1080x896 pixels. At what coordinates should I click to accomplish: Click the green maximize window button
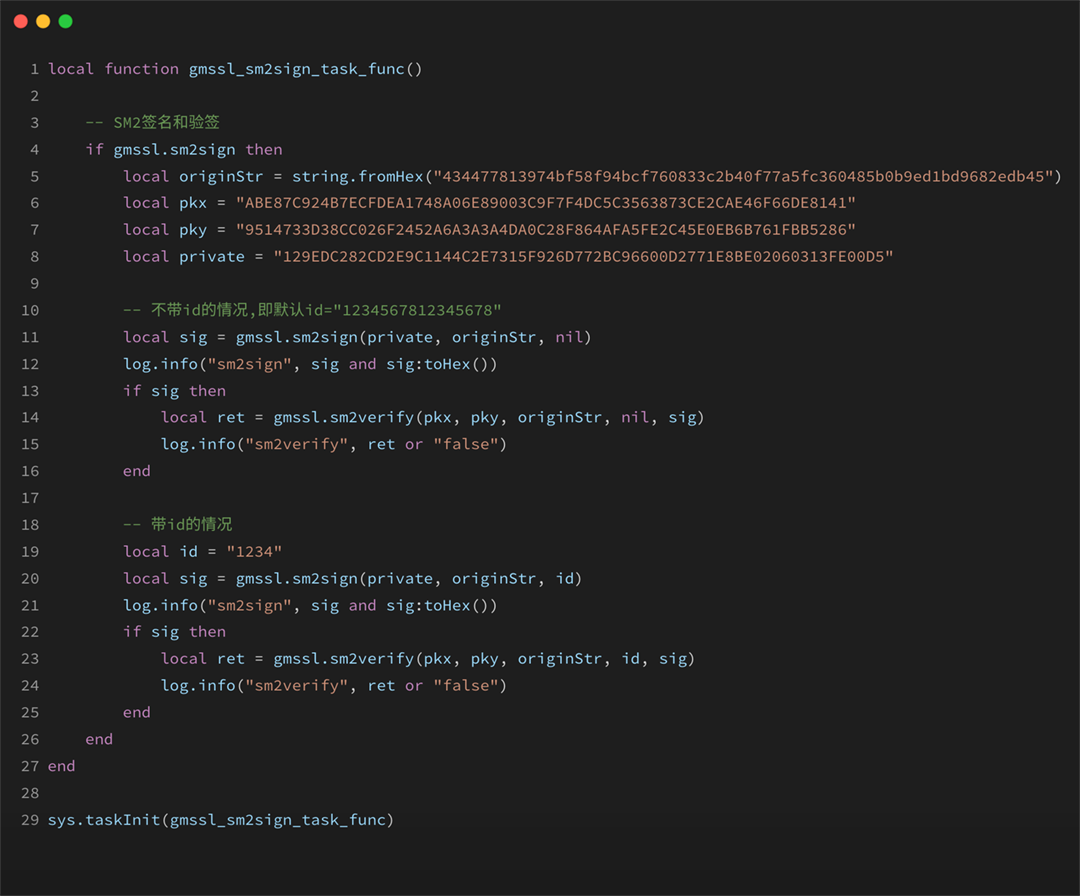[x=65, y=21]
